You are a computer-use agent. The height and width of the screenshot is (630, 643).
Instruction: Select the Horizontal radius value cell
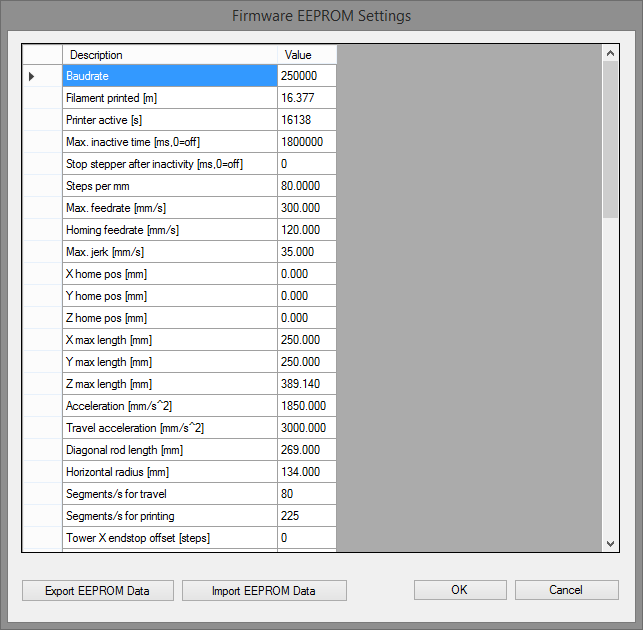point(307,472)
